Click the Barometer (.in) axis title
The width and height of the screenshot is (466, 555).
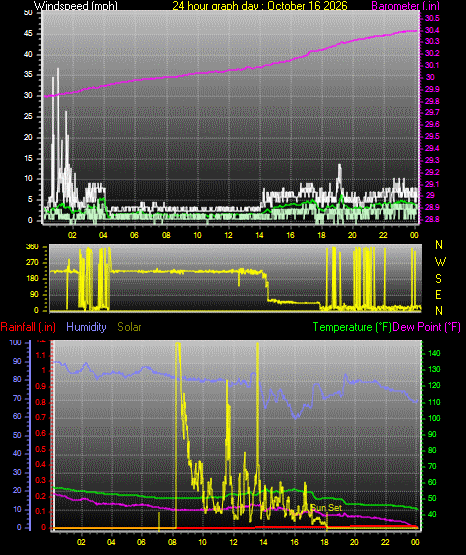405,6
